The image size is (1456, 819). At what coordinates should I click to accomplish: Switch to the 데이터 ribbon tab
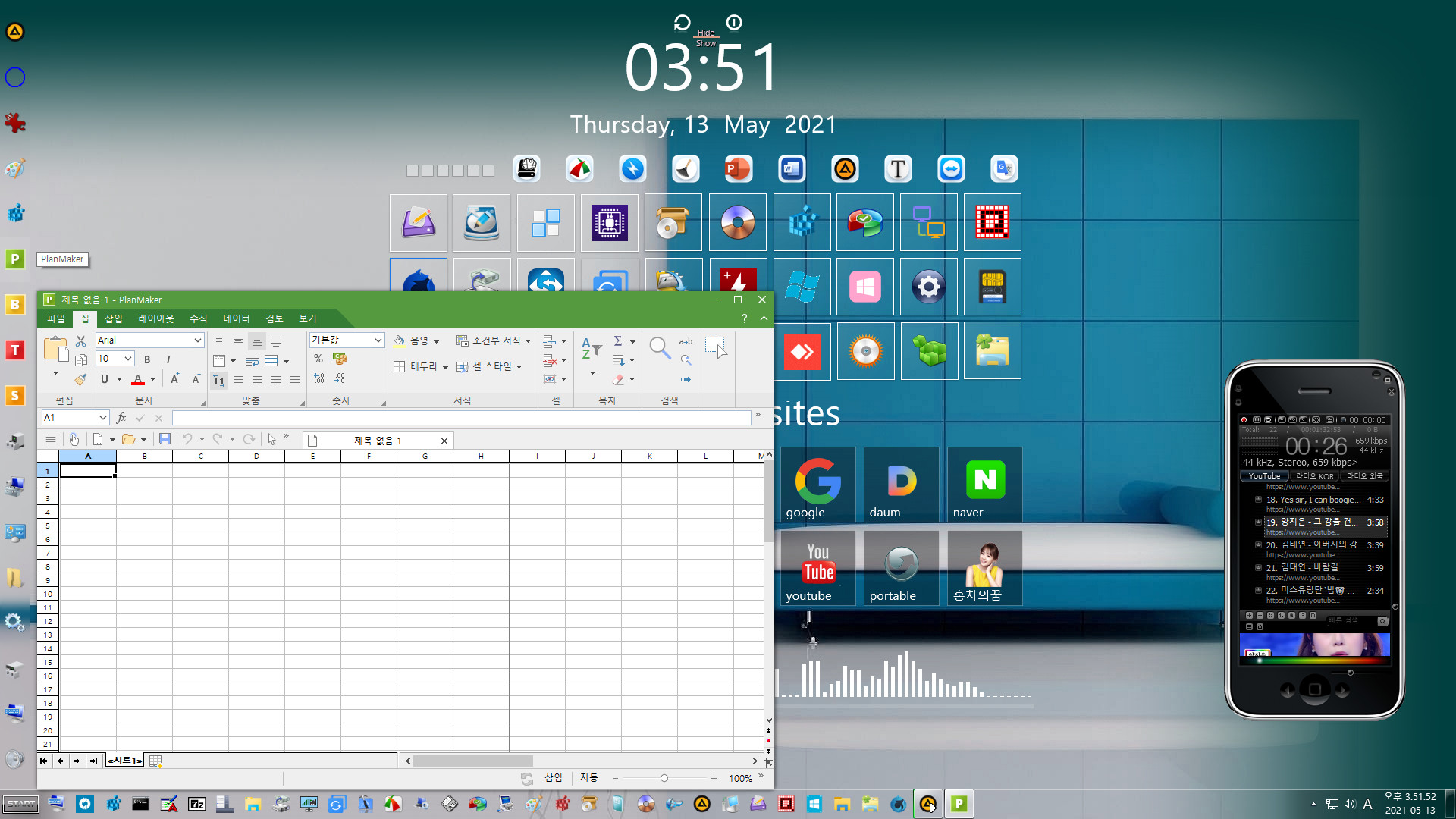237,318
